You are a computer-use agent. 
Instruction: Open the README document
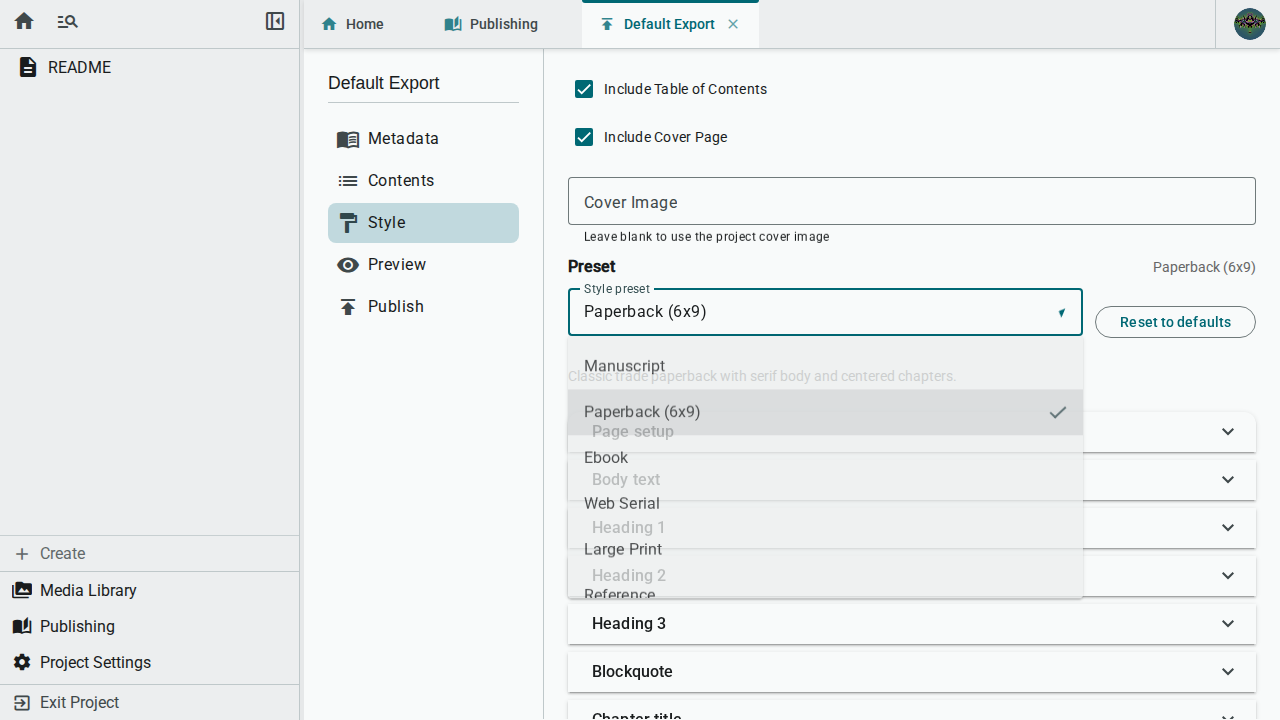click(x=150, y=67)
